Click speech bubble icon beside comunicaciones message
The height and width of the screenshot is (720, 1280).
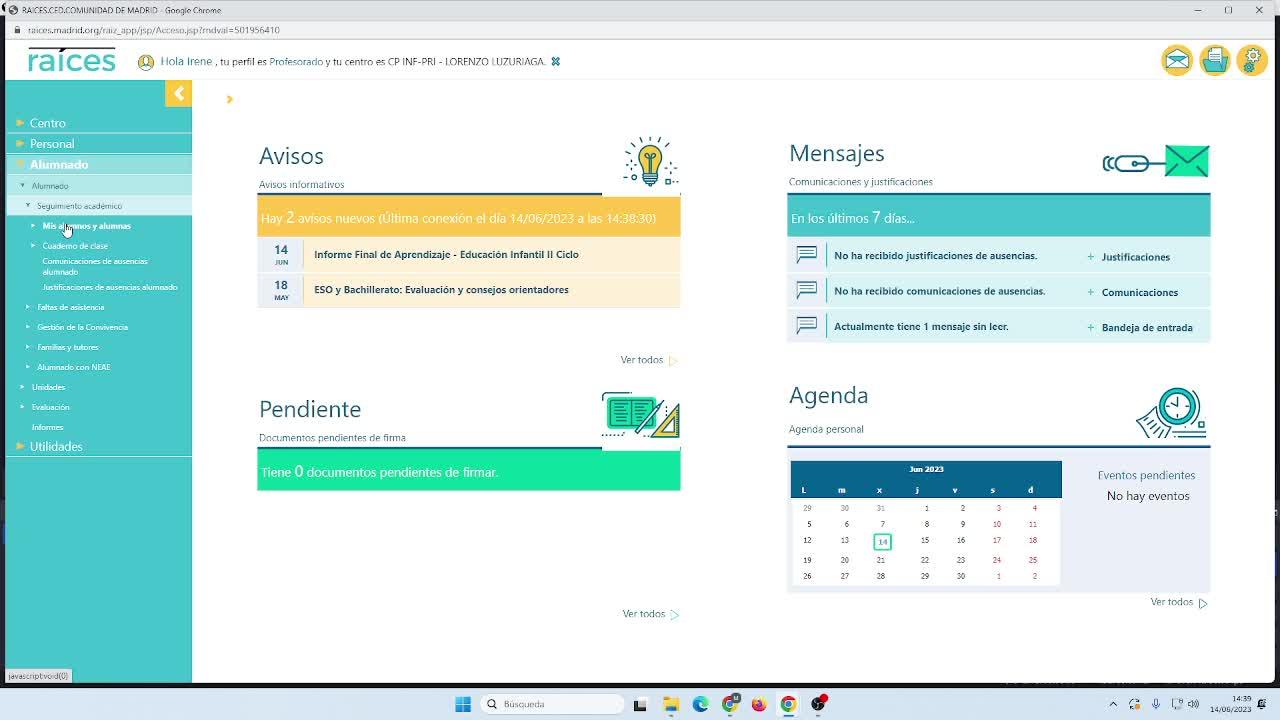807,290
